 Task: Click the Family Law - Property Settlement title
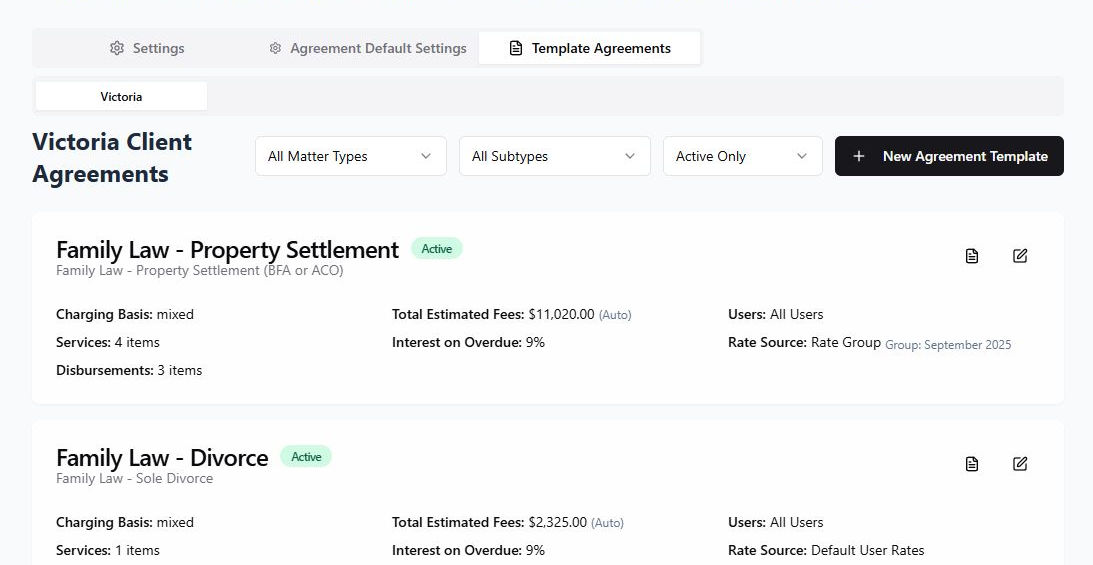click(x=227, y=249)
